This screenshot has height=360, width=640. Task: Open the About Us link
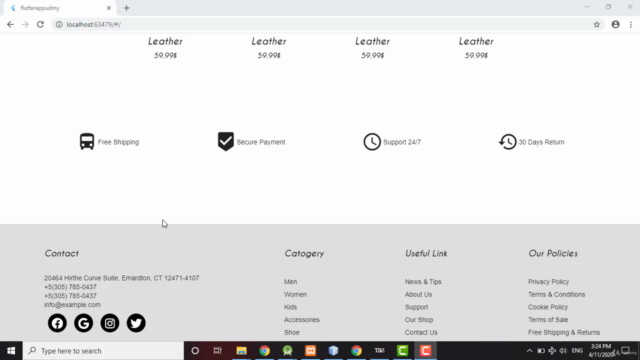(x=418, y=294)
